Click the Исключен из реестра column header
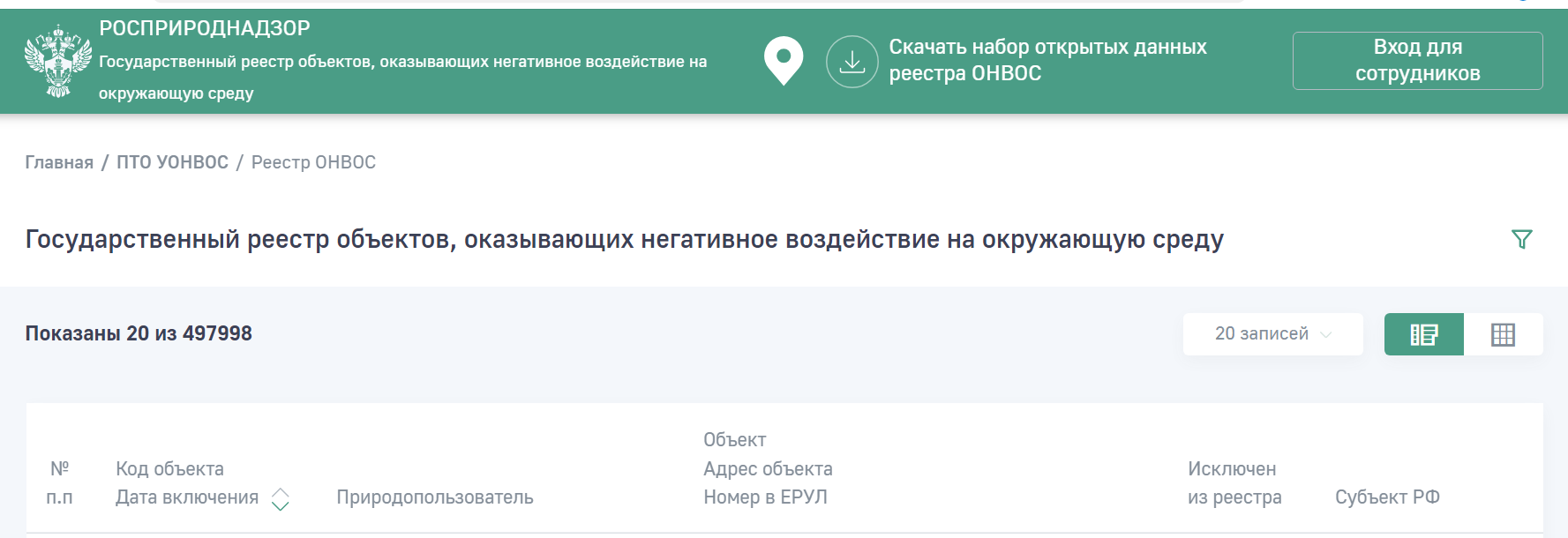 pos(1234,483)
